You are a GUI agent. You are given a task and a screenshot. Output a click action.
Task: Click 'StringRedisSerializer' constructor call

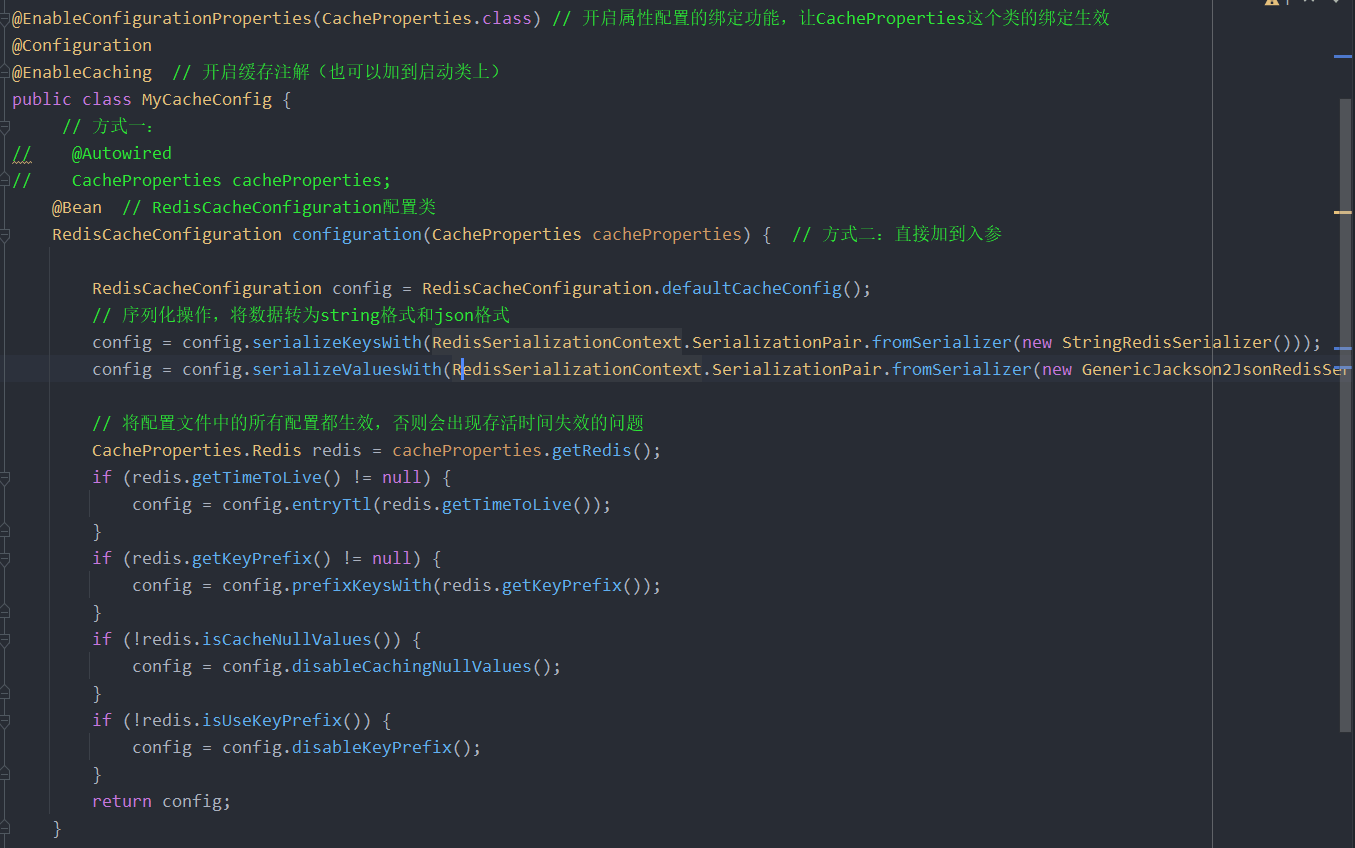coord(1167,342)
